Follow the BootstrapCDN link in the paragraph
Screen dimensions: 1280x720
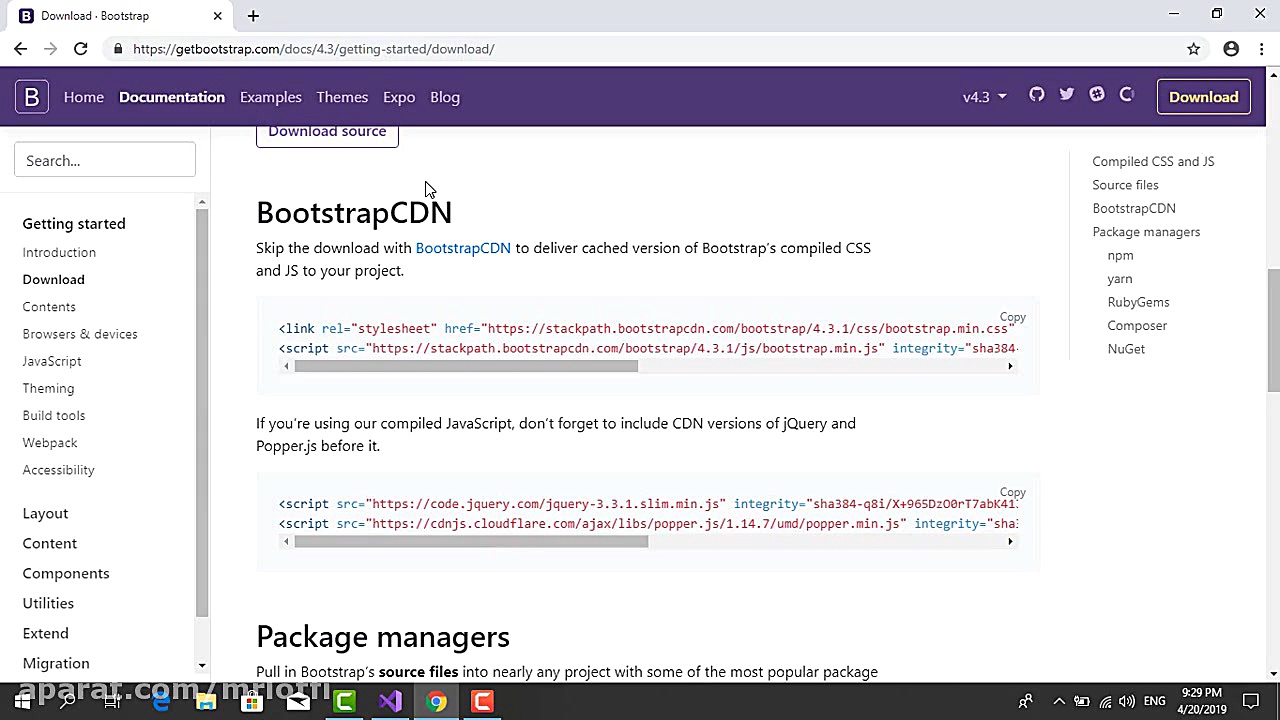(x=463, y=248)
